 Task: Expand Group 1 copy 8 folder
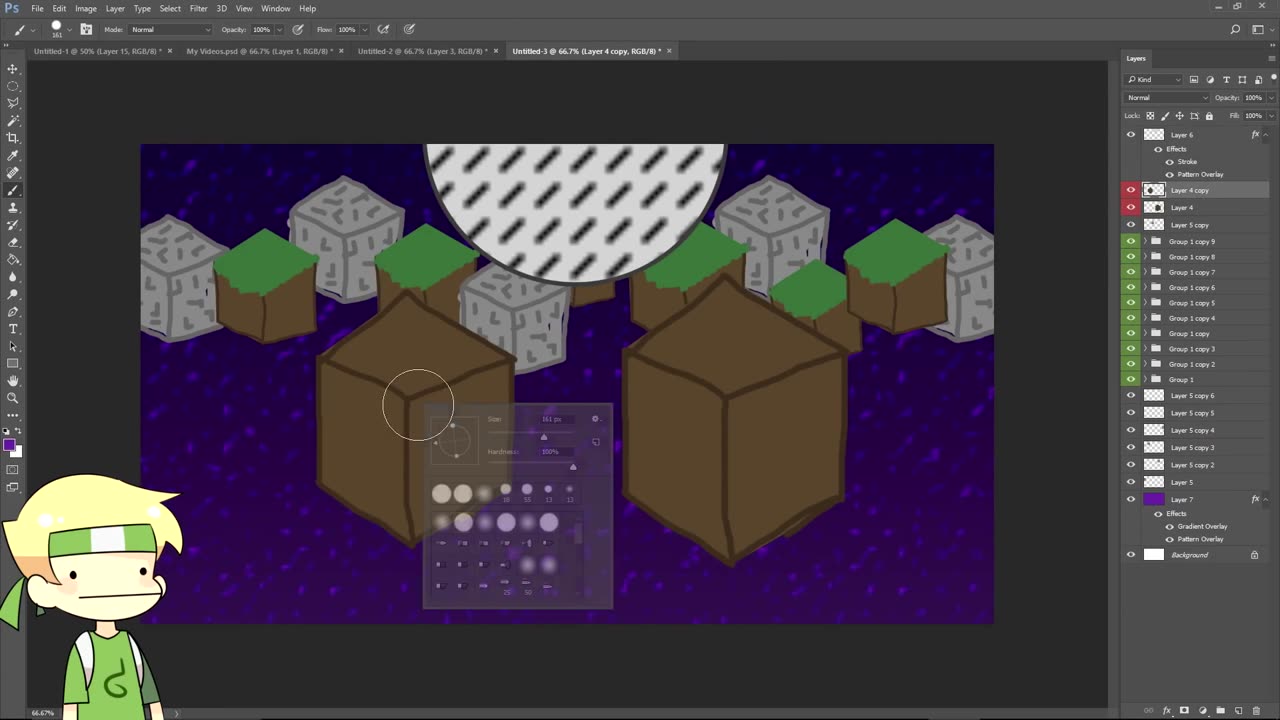(1145, 257)
